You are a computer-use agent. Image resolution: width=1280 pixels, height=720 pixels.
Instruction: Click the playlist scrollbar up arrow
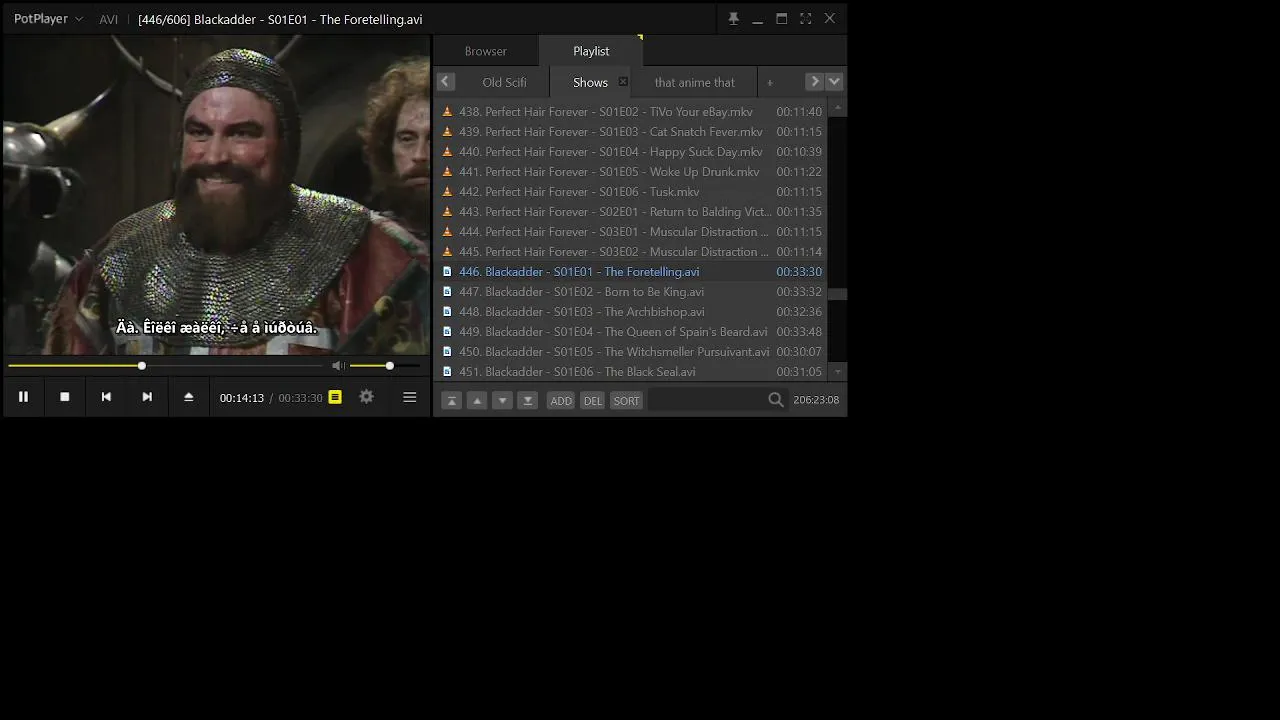pos(838,108)
